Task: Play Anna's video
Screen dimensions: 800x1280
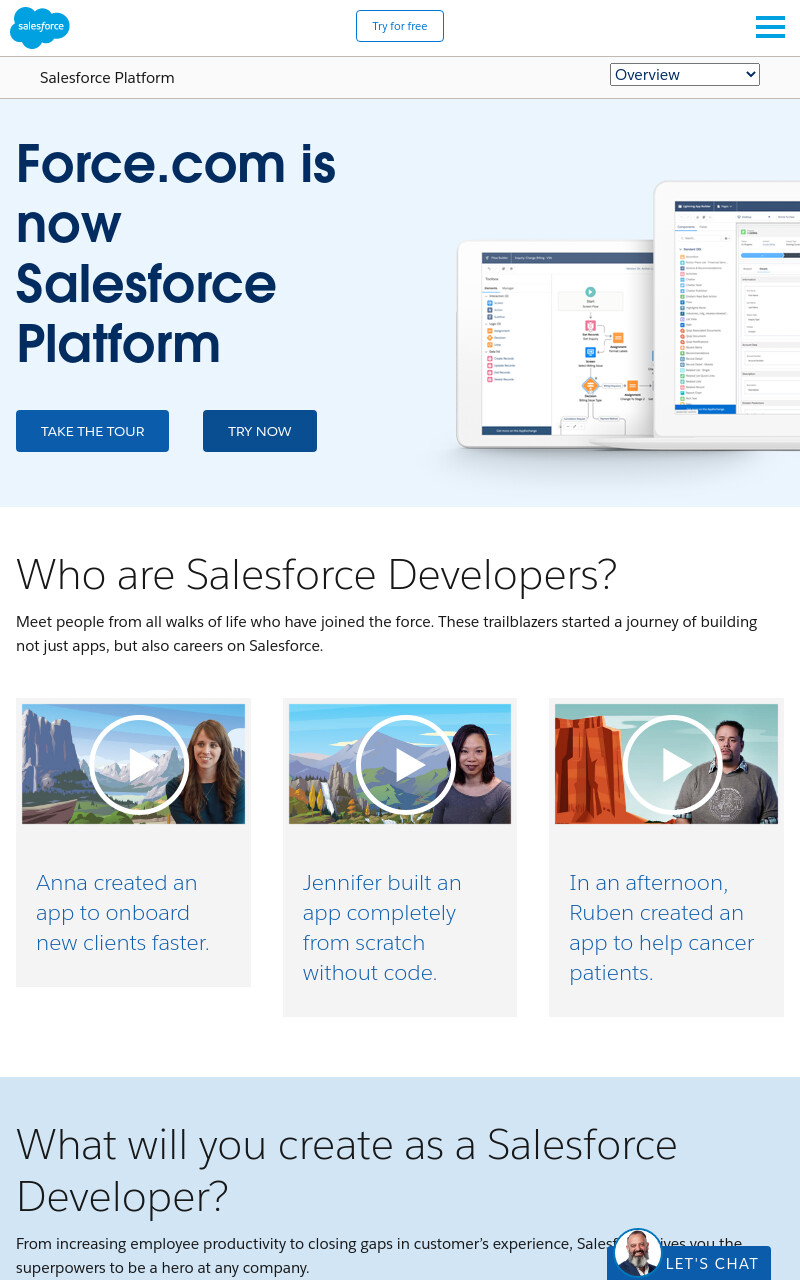Action: pos(139,765)
